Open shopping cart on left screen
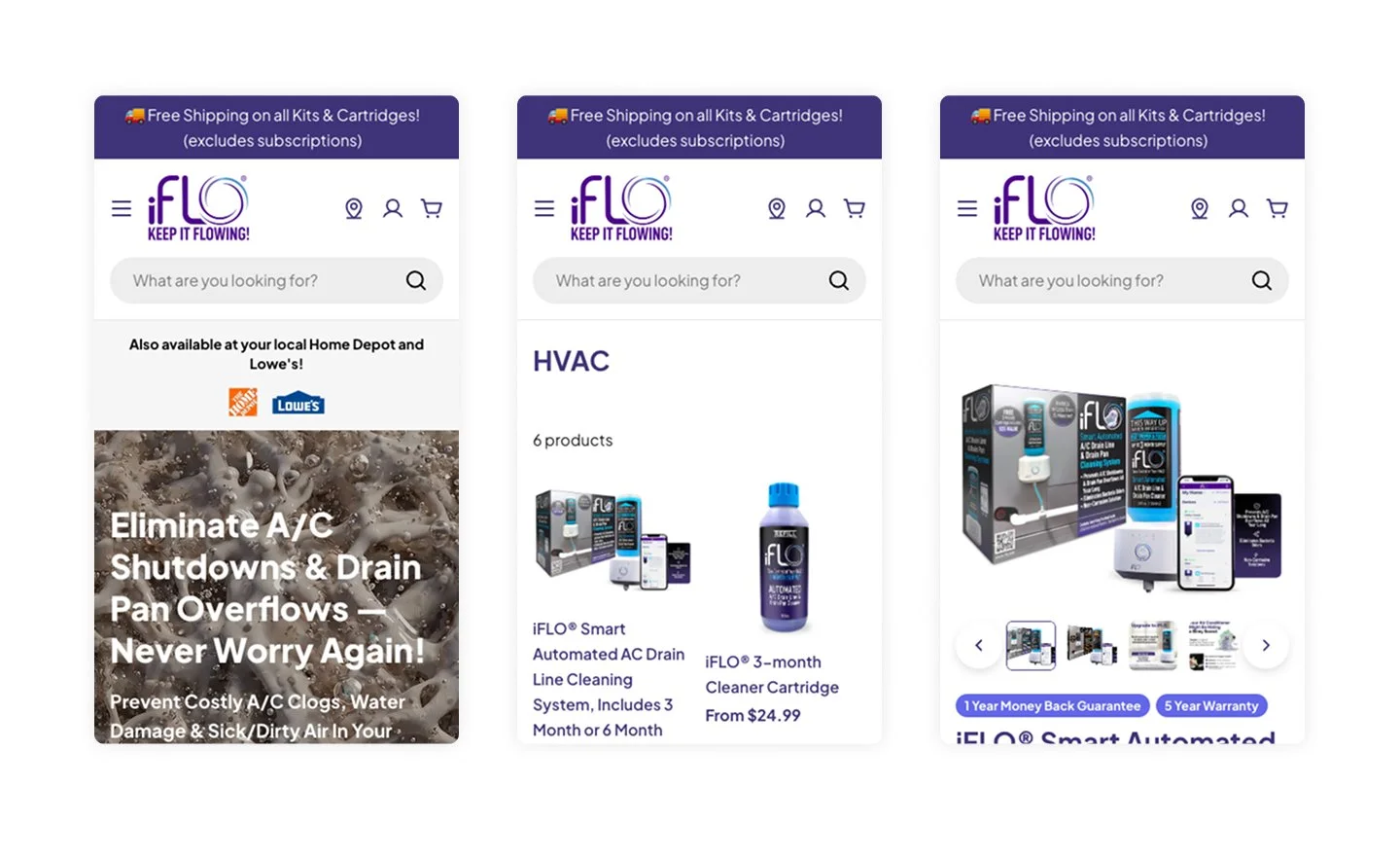This screenshot has height=858, width=1400. click(432, 208)
